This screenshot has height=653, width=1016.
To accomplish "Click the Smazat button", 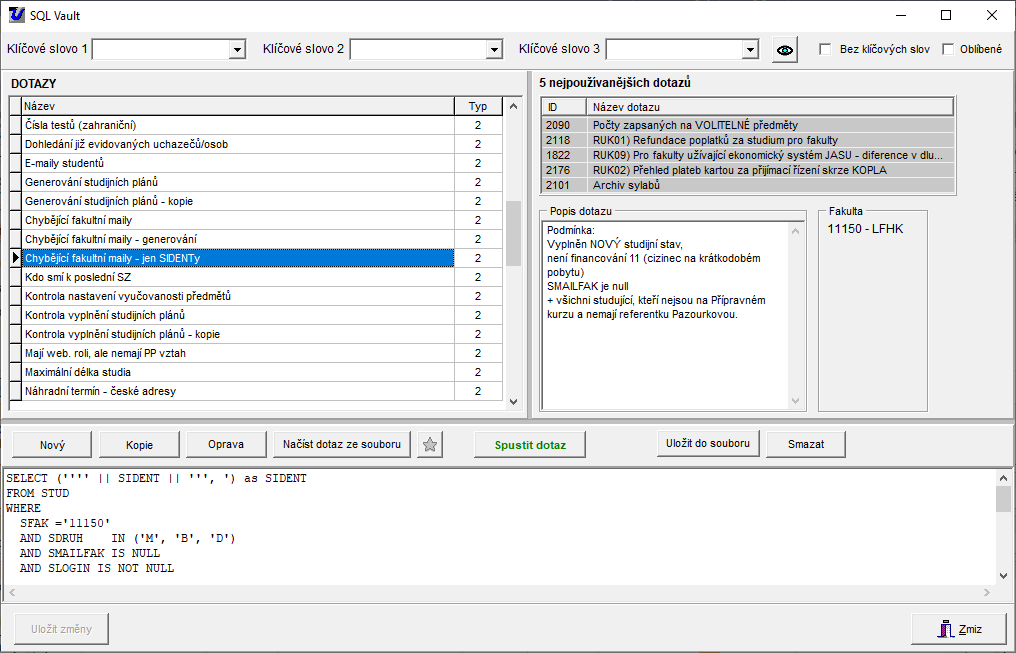I will (806, 444).
